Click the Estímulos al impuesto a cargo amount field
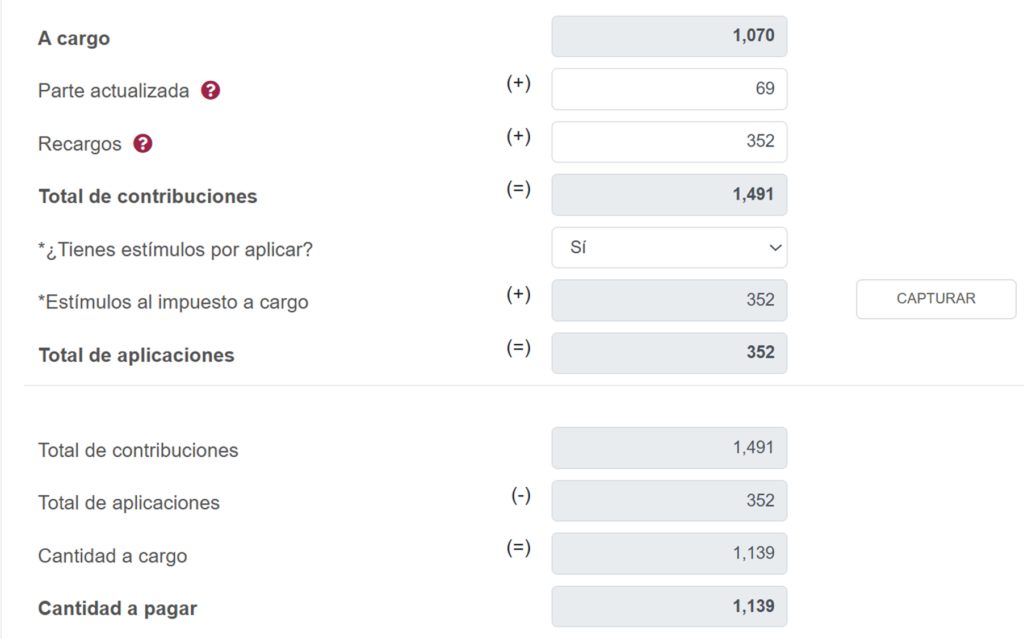The image size is (1024, 639). coord(669,300)
